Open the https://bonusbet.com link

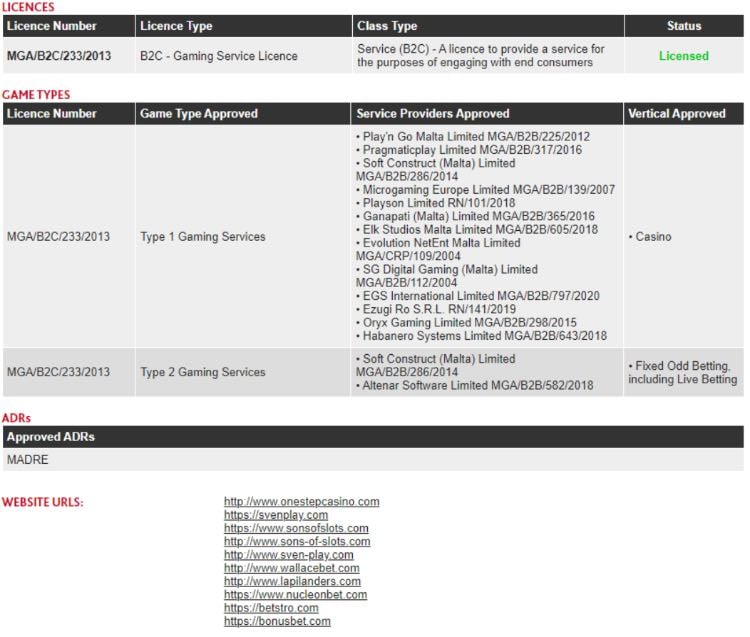[277, 621]
